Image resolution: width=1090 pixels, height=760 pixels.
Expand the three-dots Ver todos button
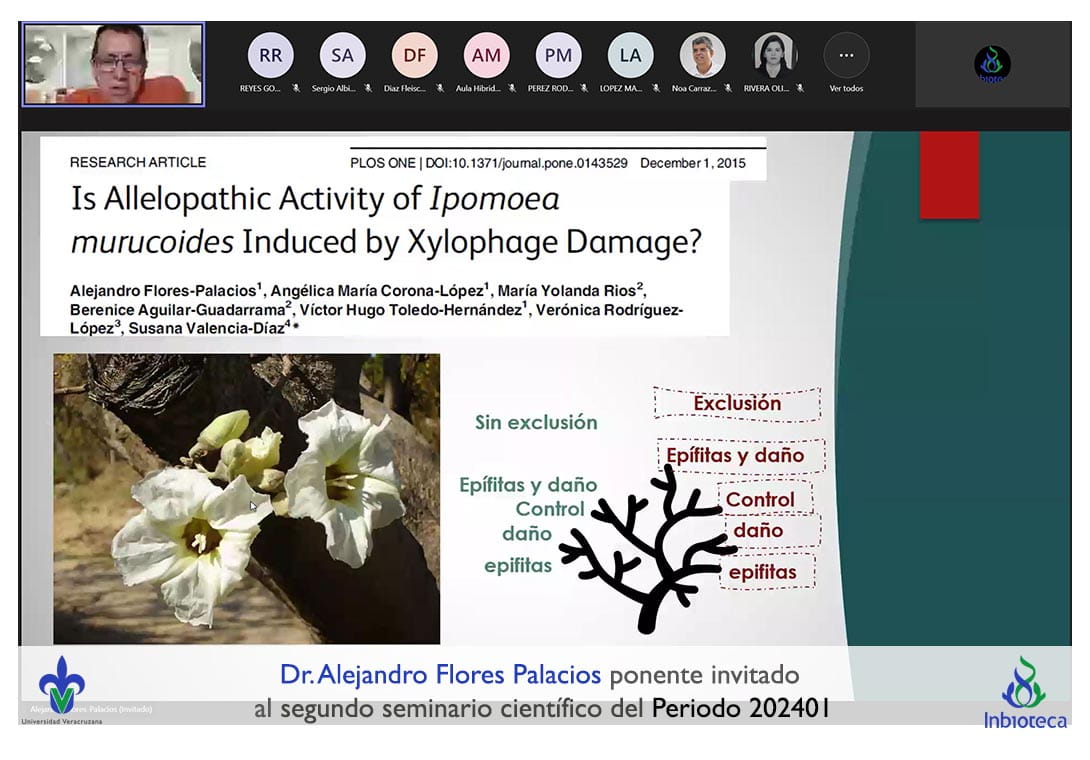[x=846, y=56]
